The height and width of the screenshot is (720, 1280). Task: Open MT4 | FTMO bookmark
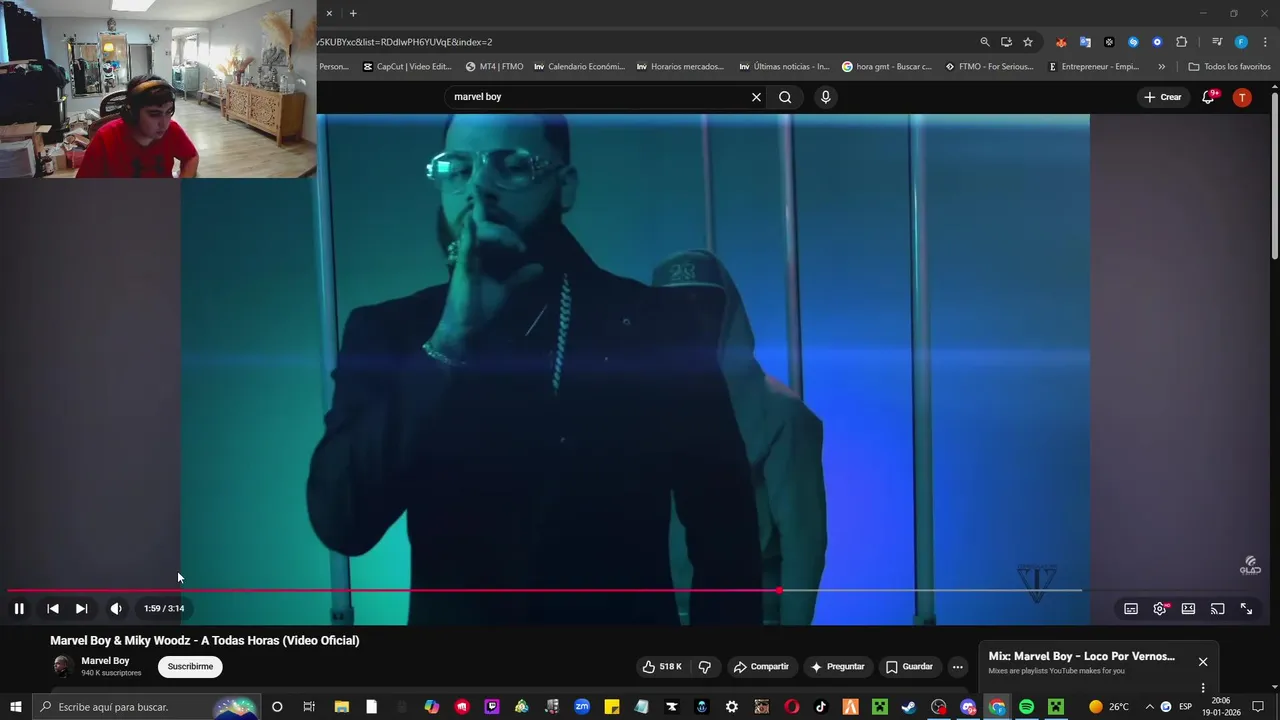494,67
